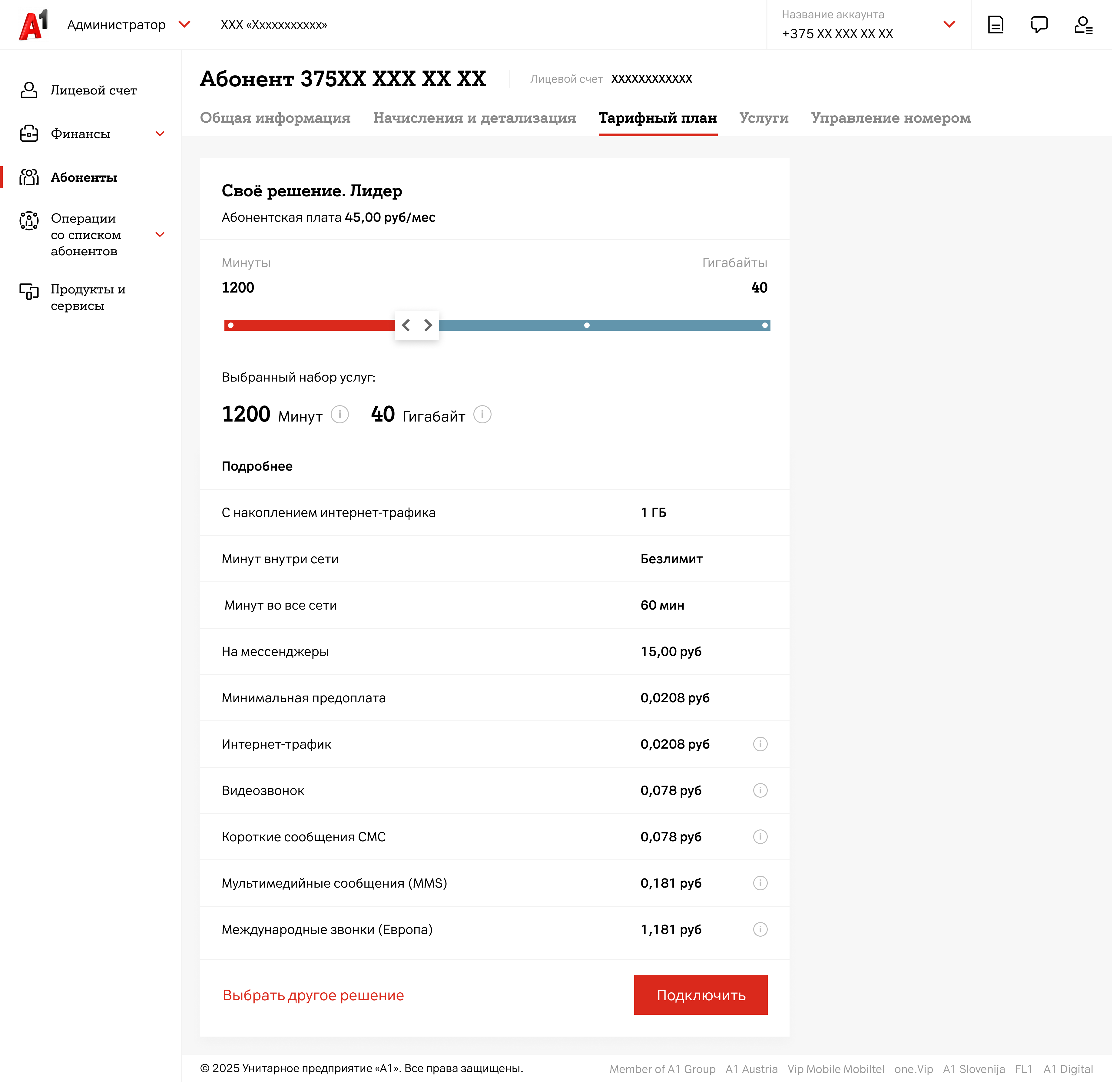Move slider left with left arrow
This screenshot has width=1113, height=1092.
[x=406, y=325]
